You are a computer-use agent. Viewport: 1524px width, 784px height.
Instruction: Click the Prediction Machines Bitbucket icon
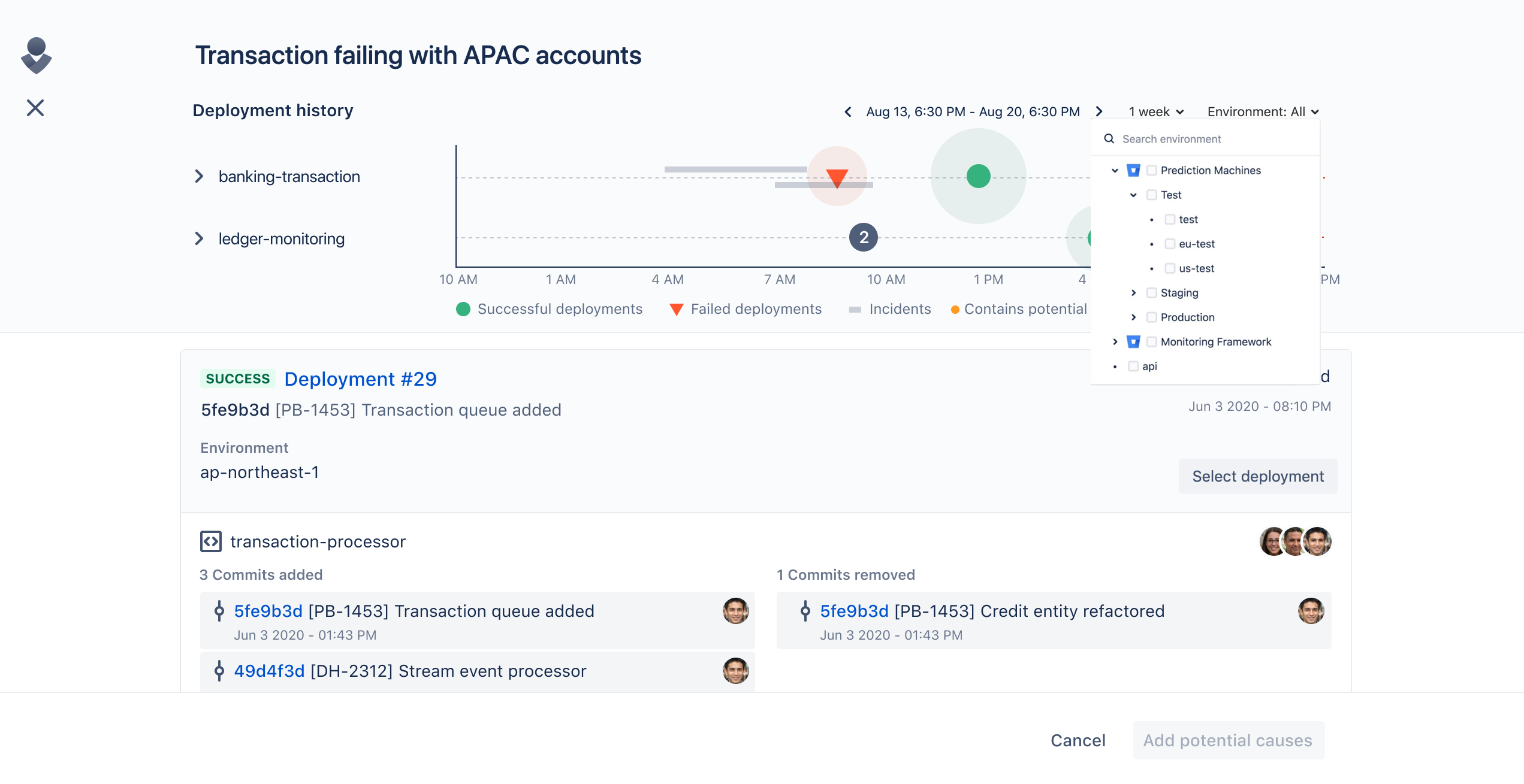click(1133, 171)
